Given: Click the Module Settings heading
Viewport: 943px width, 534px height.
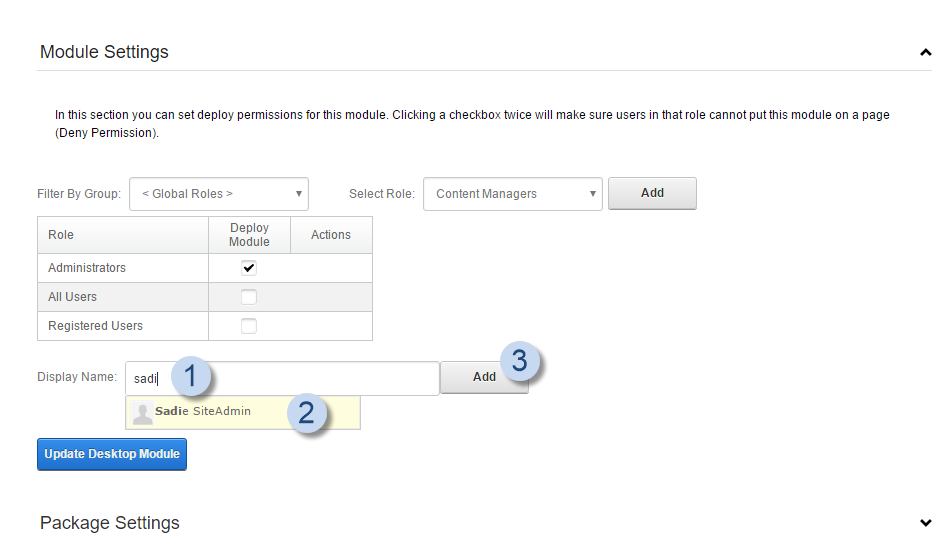Looking at the screenshot, I should click(x=104, y=52).
